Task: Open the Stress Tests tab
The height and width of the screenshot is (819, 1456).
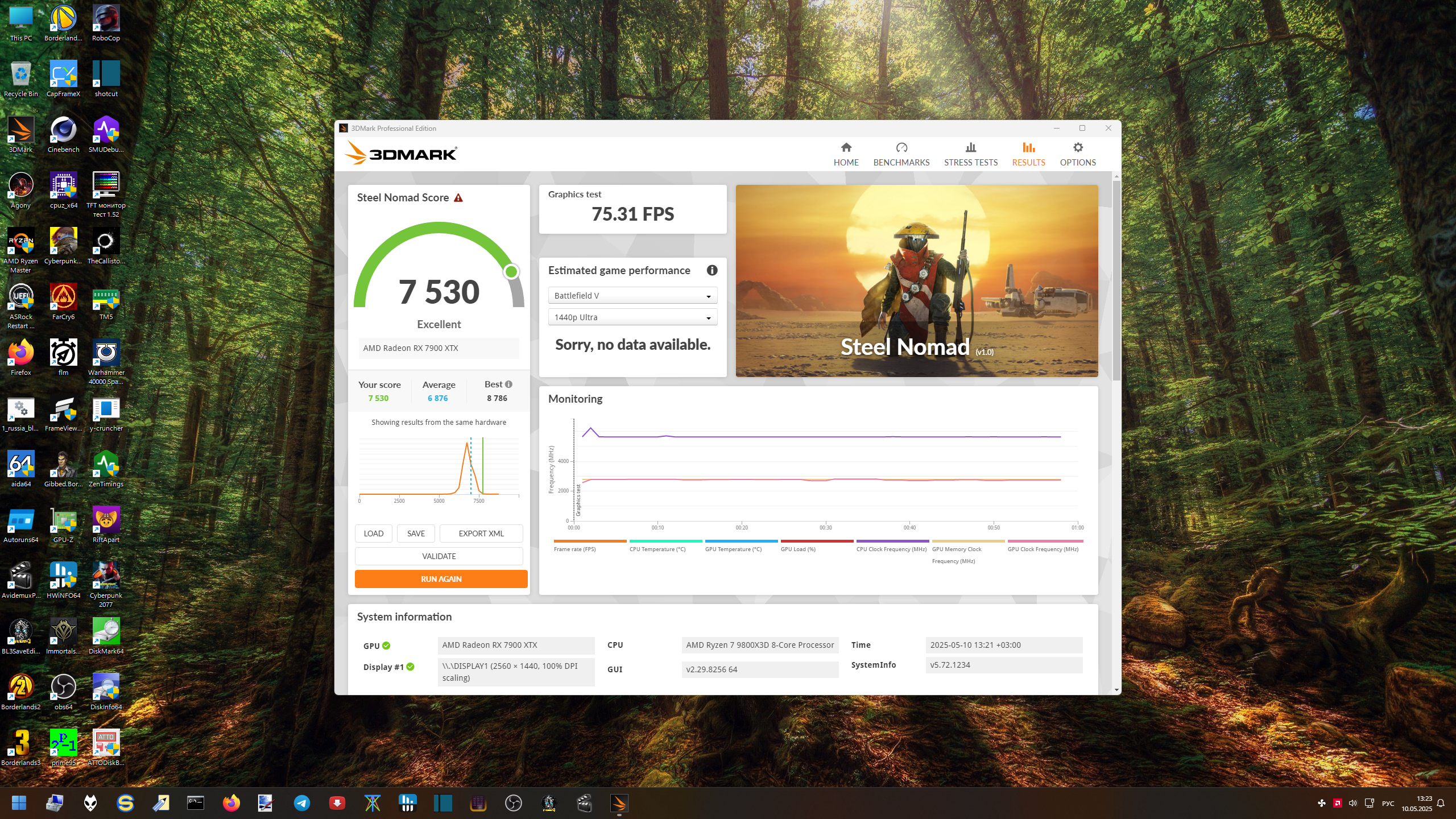Action: tap(970, 154)
